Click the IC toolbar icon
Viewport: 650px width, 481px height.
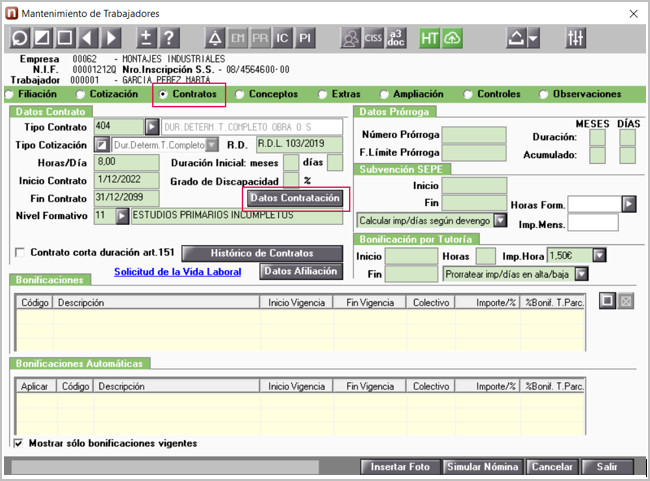coord(282,38)
